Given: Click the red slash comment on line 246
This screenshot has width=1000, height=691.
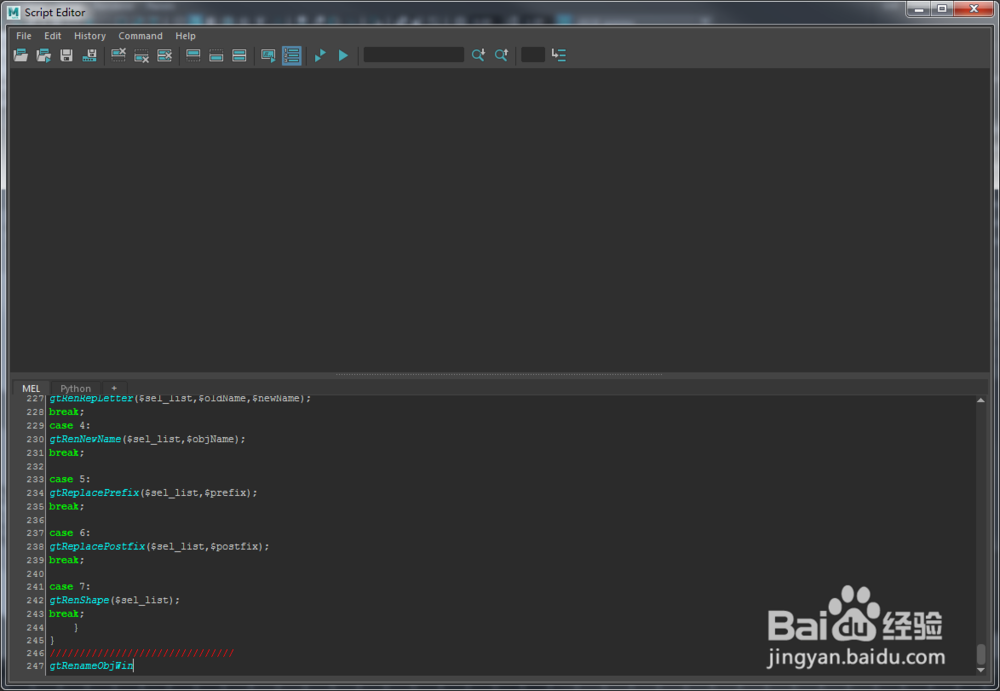Looking at the screenshot, I should pos(142,653).
